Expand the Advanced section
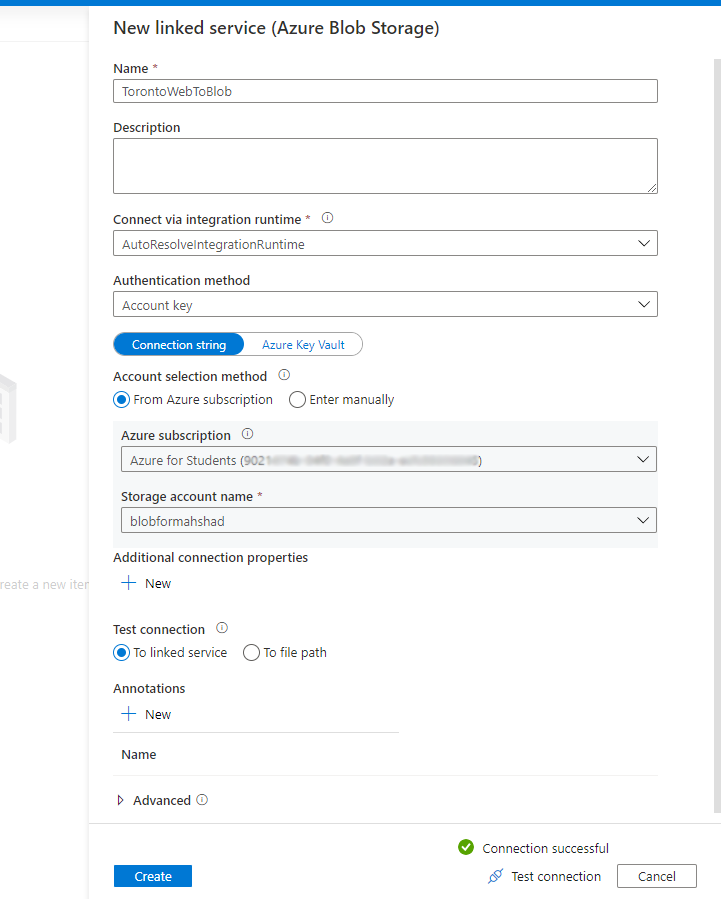The image size is (721, 899). pos(122,800)
